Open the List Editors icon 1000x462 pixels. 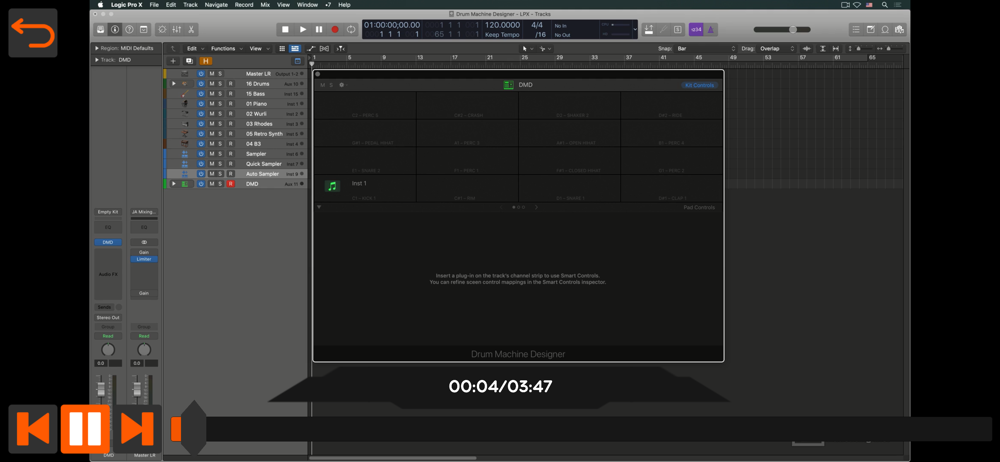(x=857, y=29)
